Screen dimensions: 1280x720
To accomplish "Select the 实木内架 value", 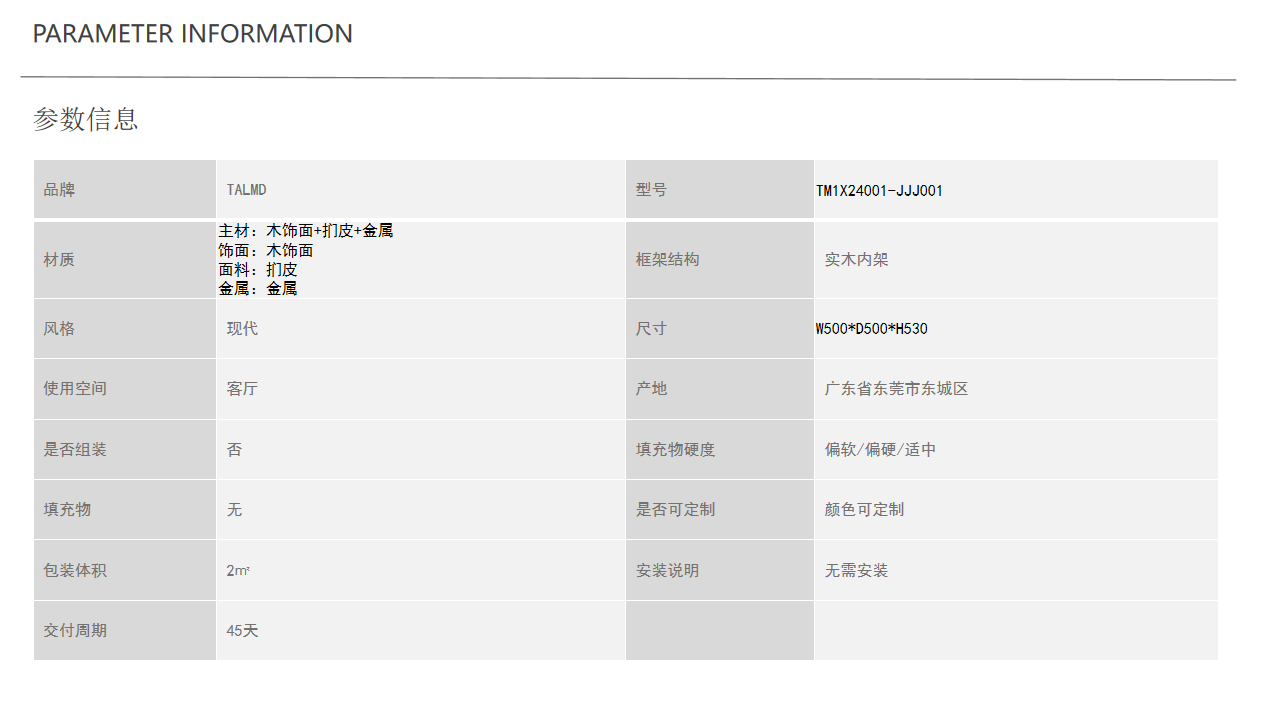I will pyautogui.click(x=857, y=260).
